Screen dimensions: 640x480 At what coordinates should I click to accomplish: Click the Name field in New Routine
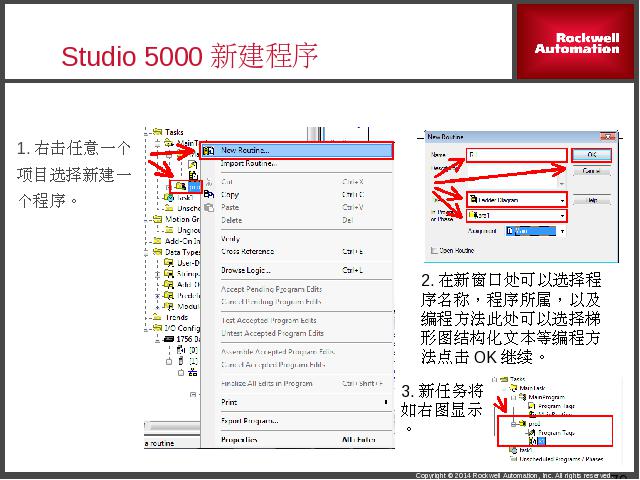[x=517, y=155]
